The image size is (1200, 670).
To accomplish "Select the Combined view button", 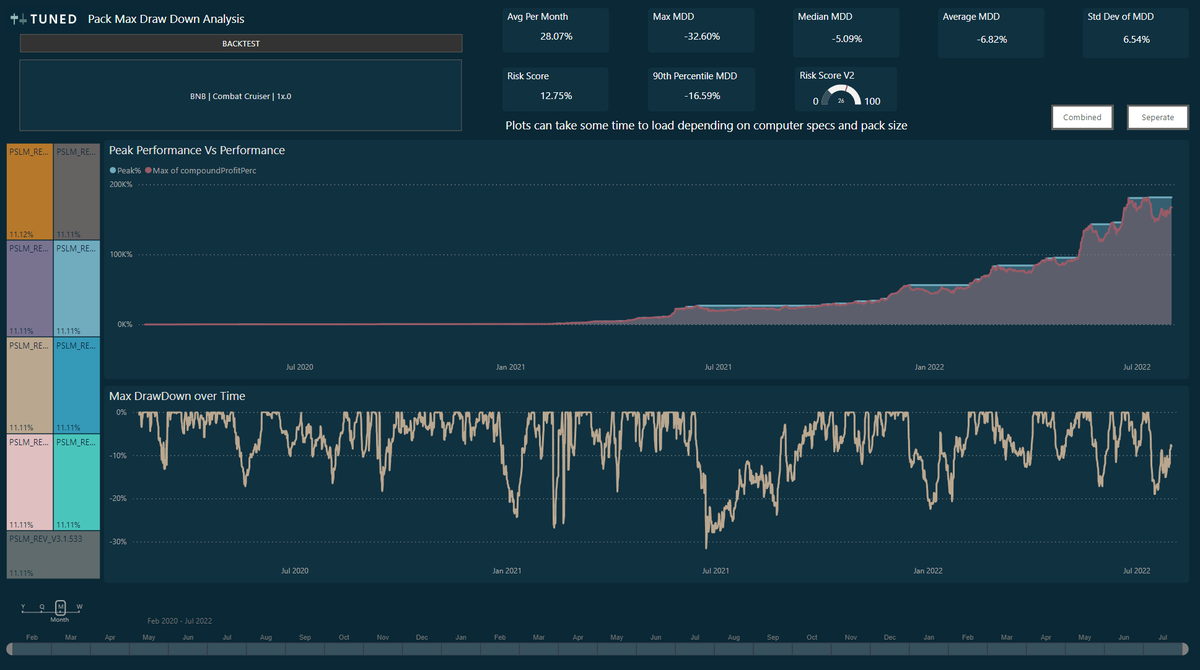I will pyautogui.click(x=1082, y=117).
